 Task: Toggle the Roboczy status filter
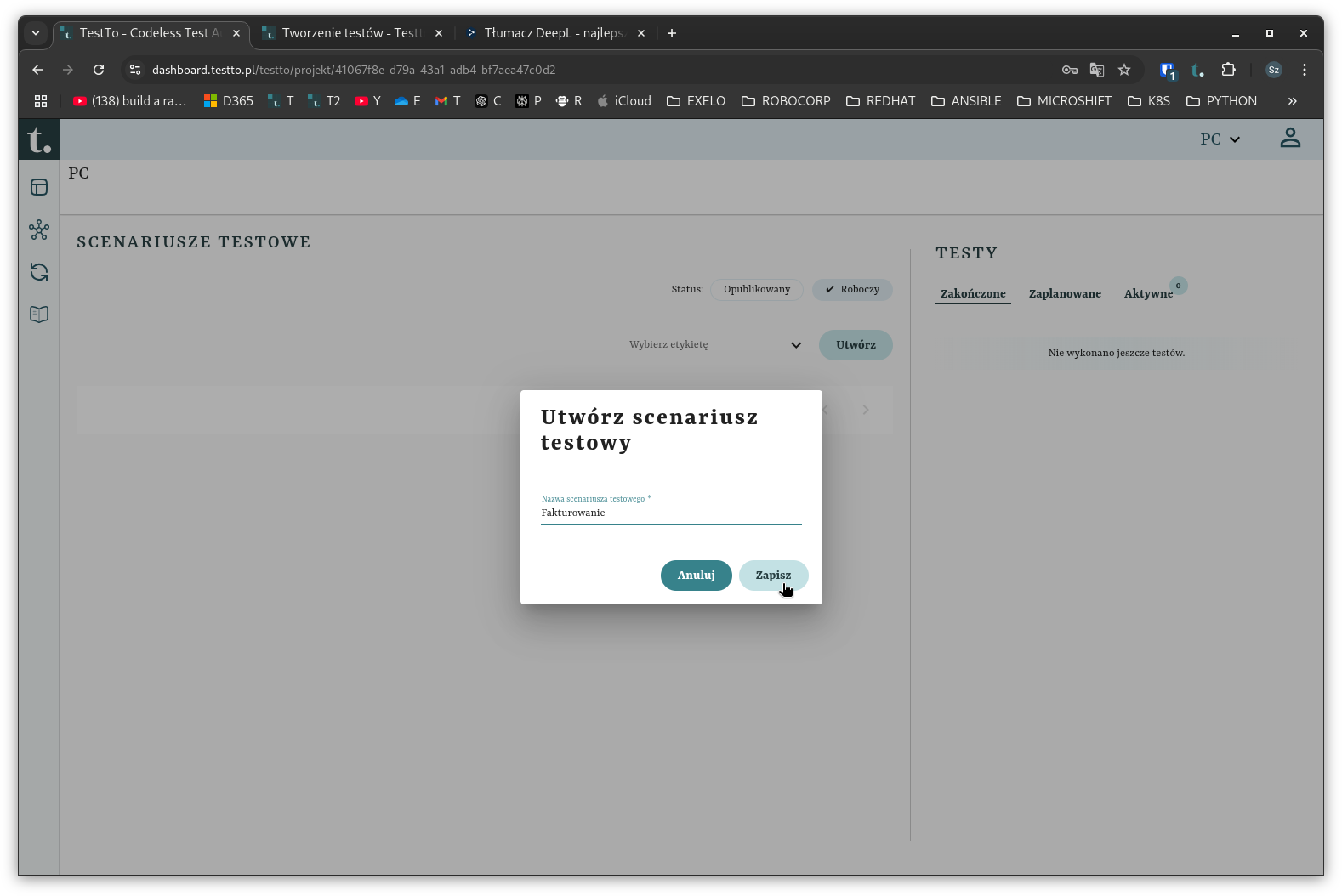tap(852, 290)
